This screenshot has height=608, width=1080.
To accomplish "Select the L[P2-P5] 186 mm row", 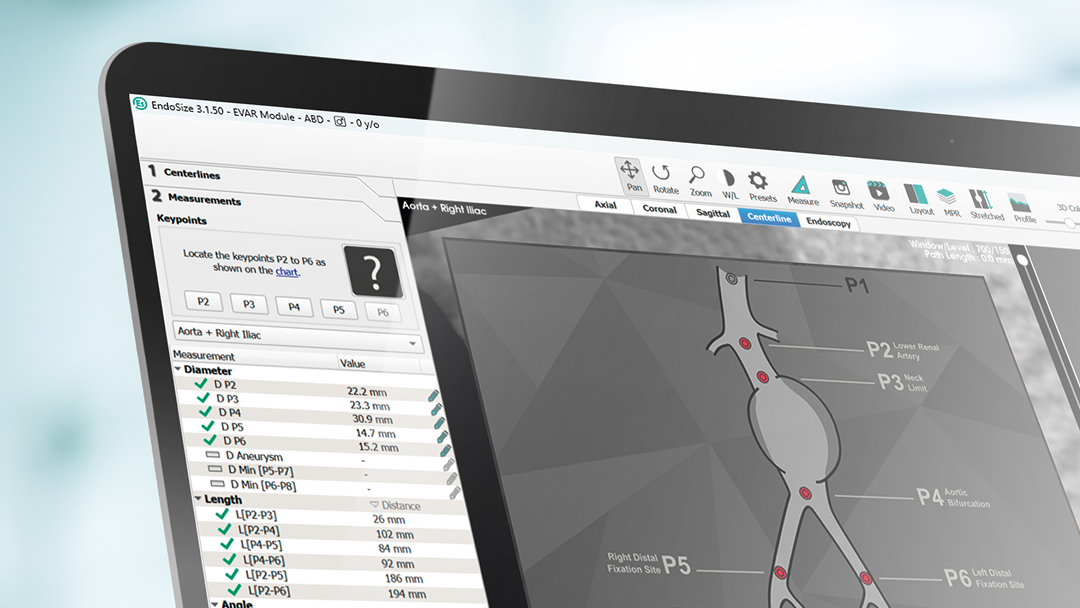I will [346, 577].
